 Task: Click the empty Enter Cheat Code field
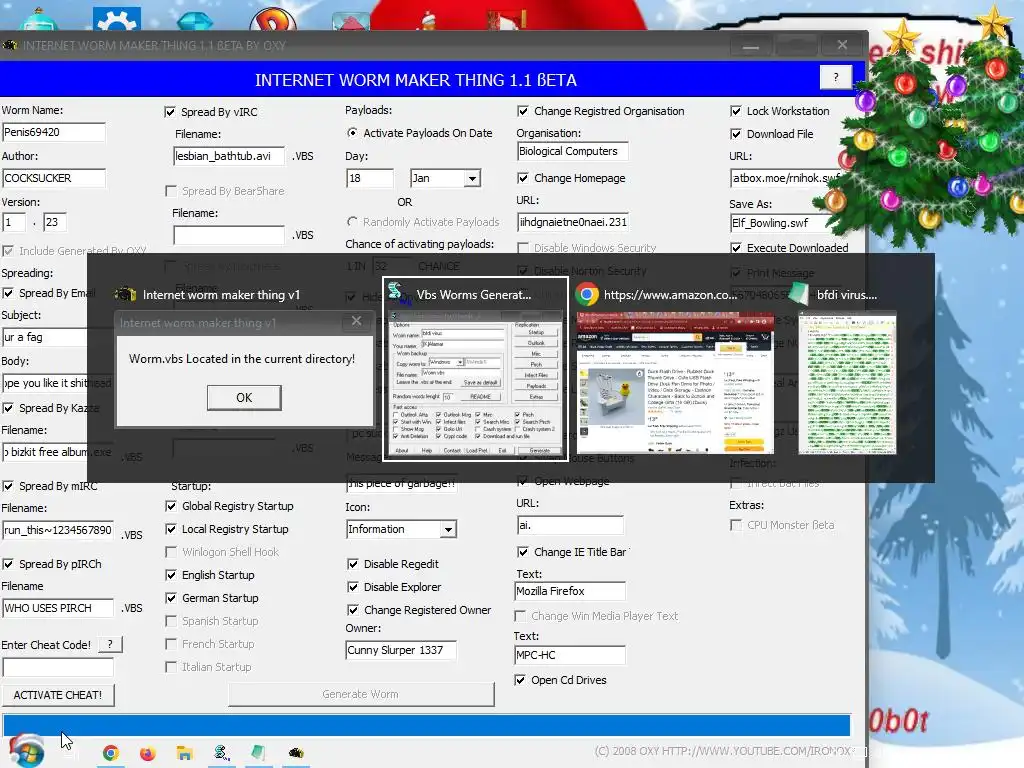click(57, 667)
